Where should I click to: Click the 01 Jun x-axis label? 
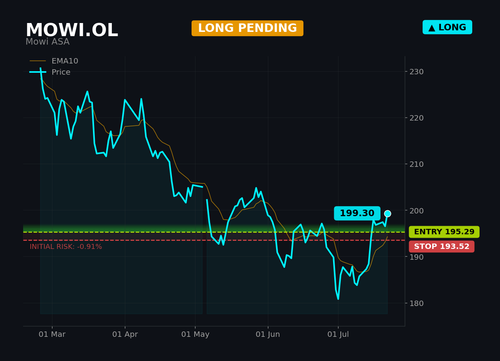(268, 334)
